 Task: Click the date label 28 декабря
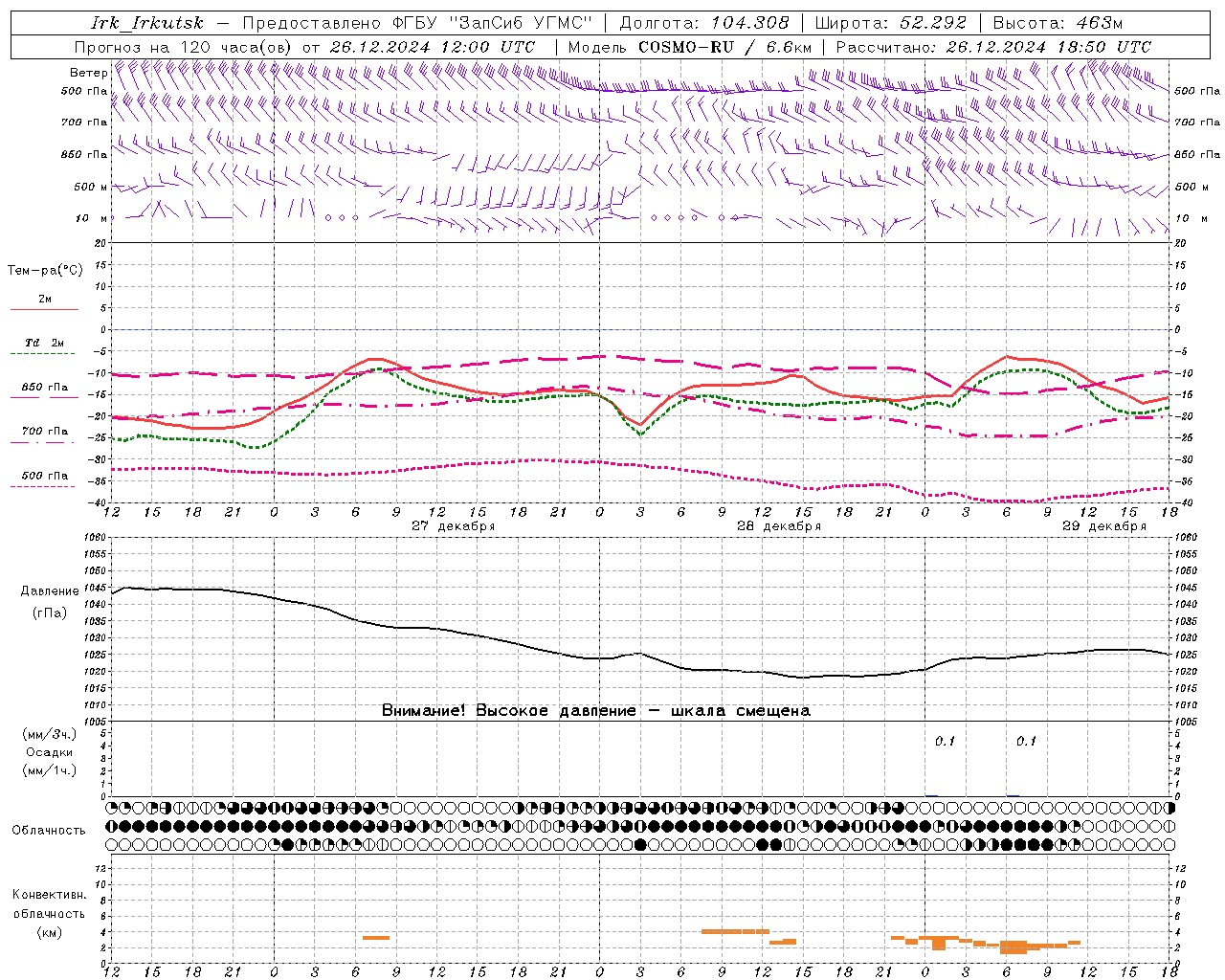click(778, 526)
